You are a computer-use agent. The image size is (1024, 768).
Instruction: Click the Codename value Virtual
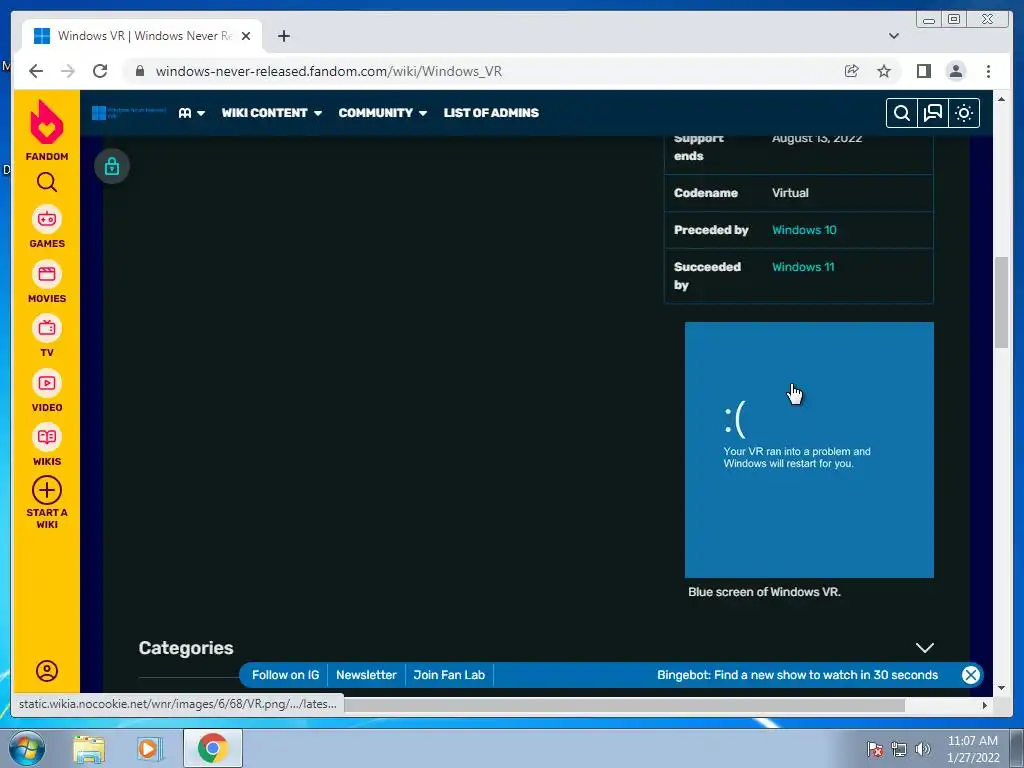(x=790, y=193)
